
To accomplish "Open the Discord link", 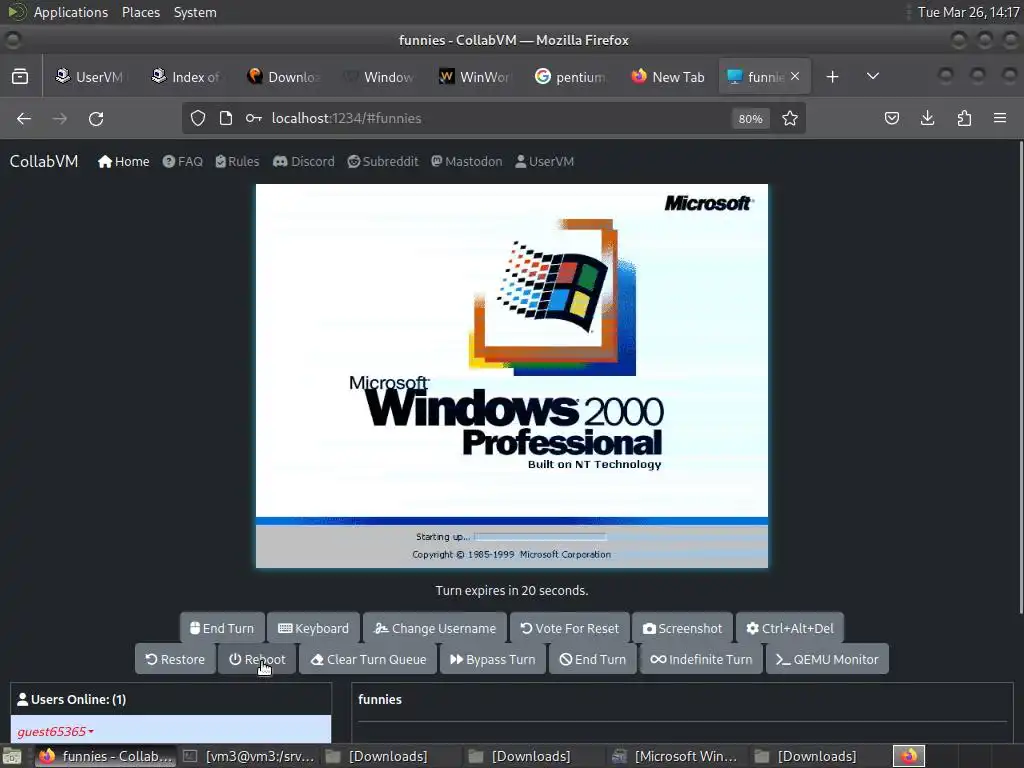I will [x=304, y=161].
